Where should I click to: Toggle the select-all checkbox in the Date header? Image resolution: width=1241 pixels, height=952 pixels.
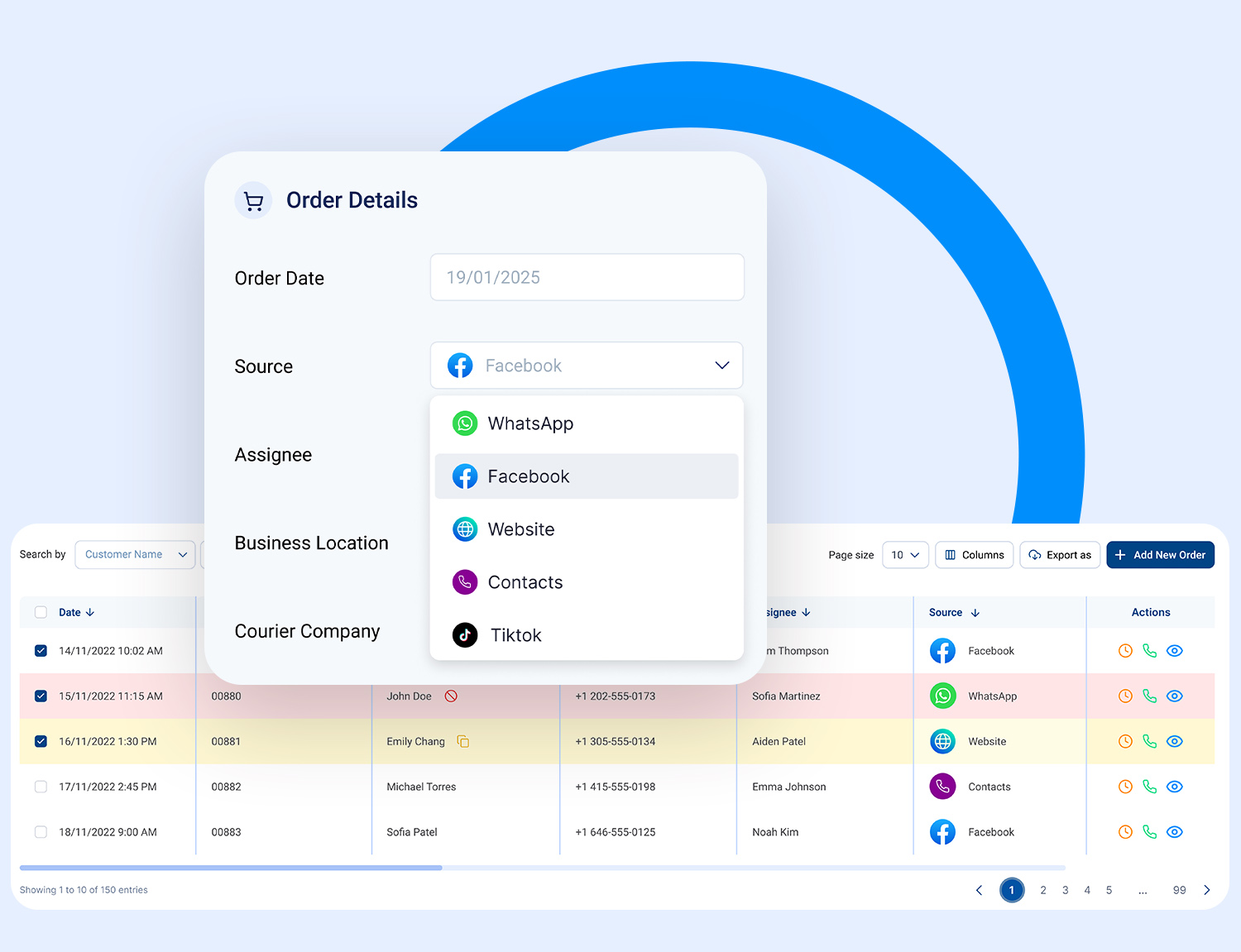(41, 613)
